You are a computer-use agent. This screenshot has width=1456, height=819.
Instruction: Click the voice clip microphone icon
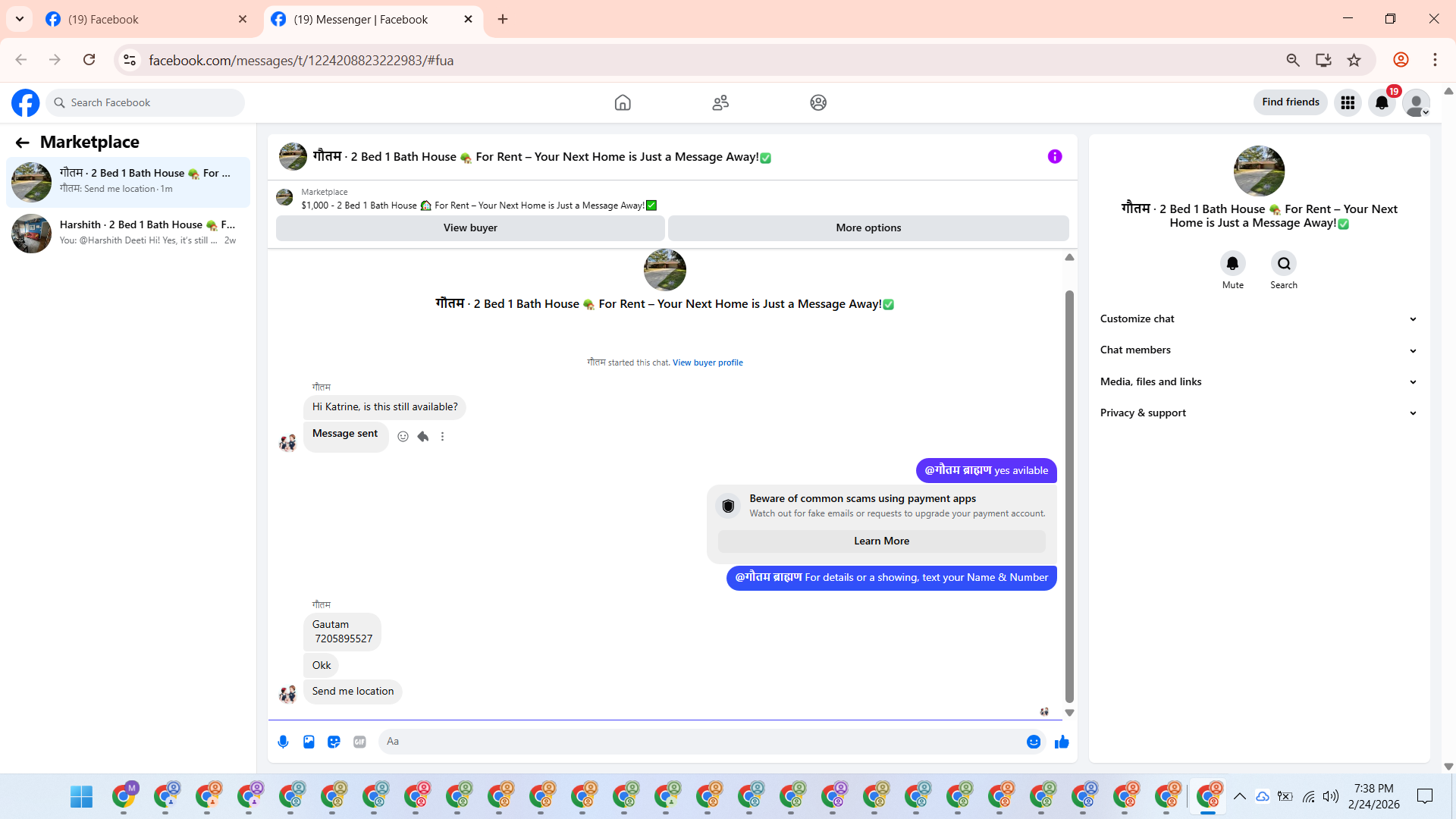(x=283, y=742)
